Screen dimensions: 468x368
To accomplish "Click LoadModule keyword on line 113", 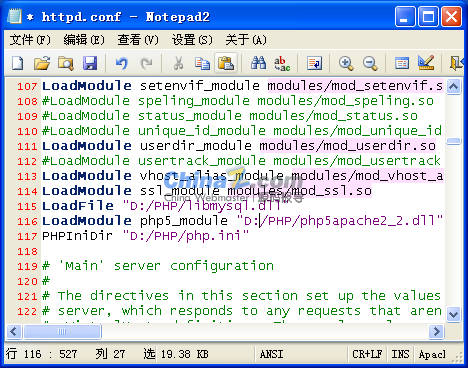I will point(87,176).
